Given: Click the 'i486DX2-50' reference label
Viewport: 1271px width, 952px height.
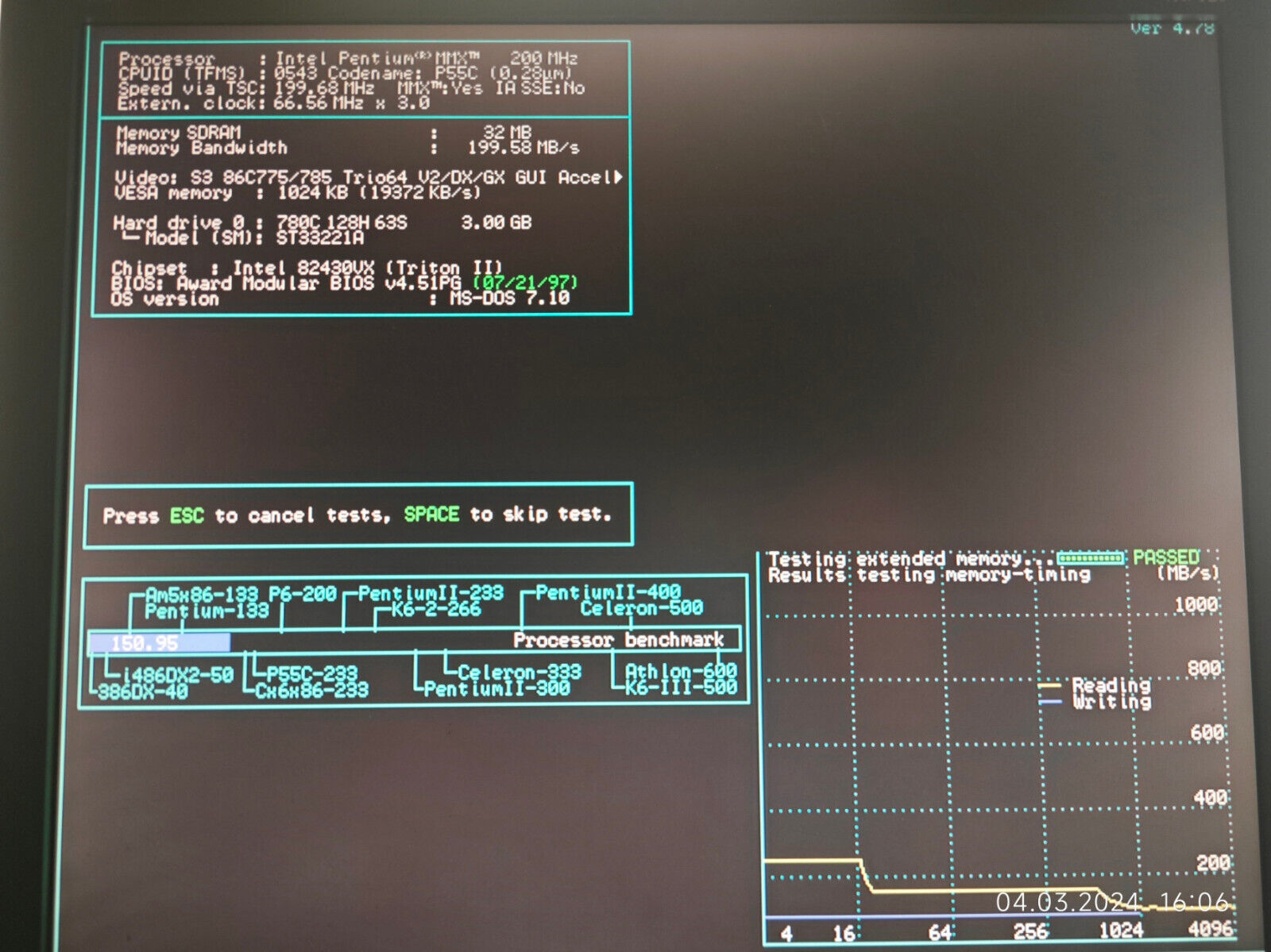Looking at the screenshot, I should click(178, 676).
